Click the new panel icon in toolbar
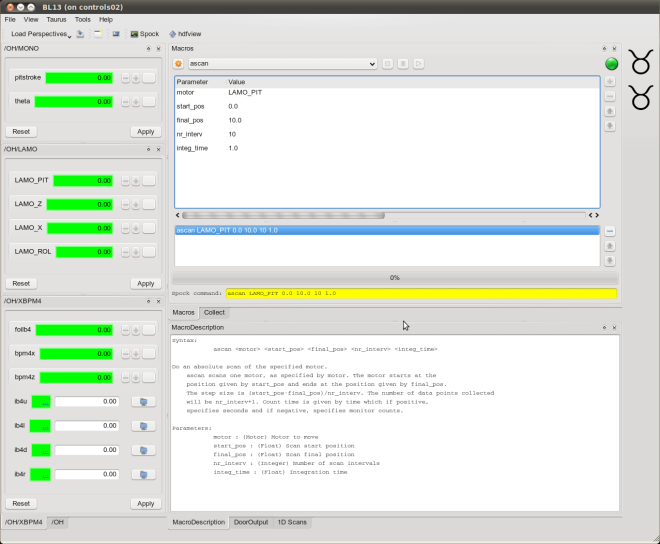This screenshot has width=660, height=544. coord(98,34)
